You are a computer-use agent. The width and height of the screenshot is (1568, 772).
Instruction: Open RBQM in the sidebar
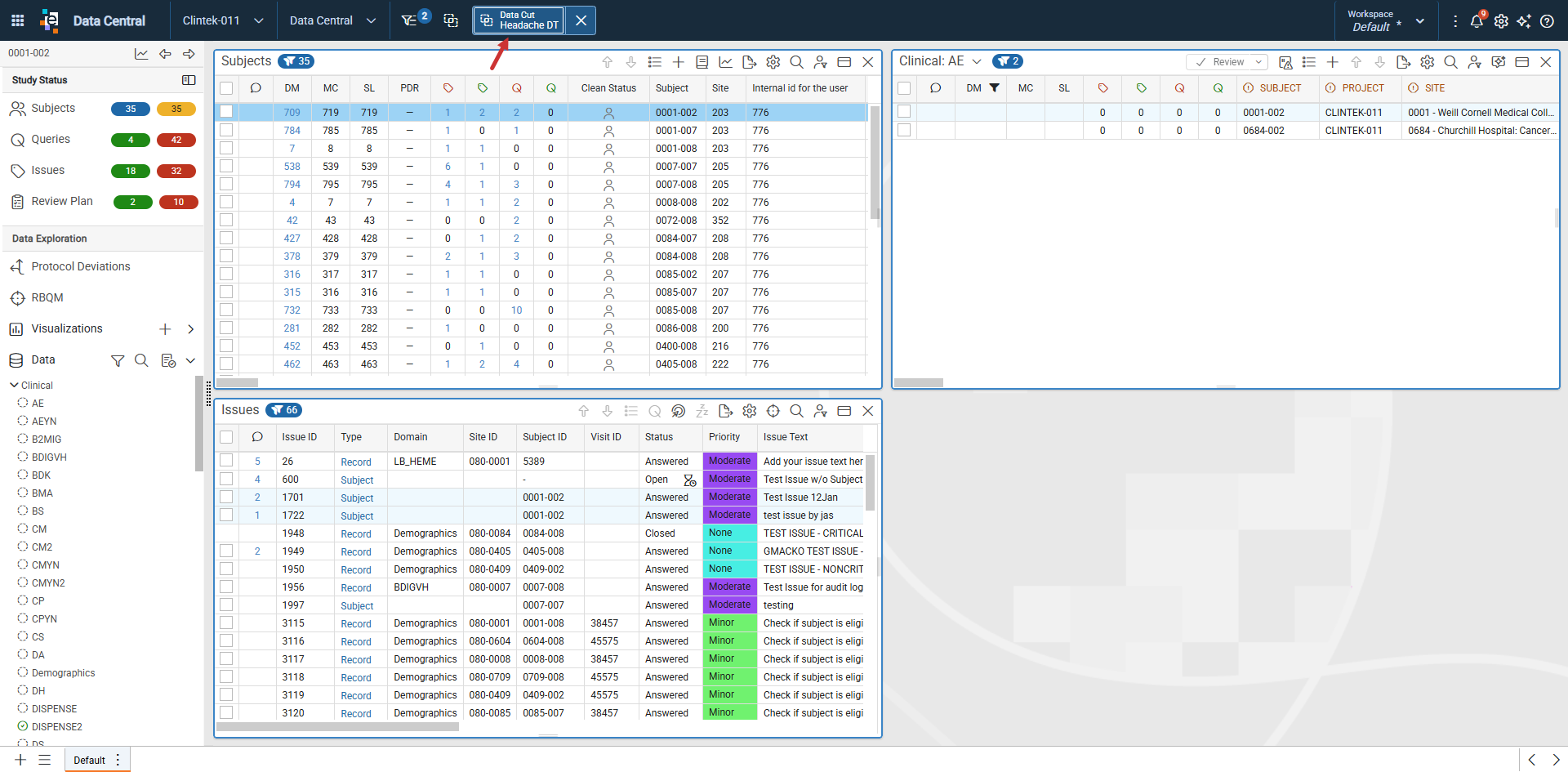click(x=47, y=297)
